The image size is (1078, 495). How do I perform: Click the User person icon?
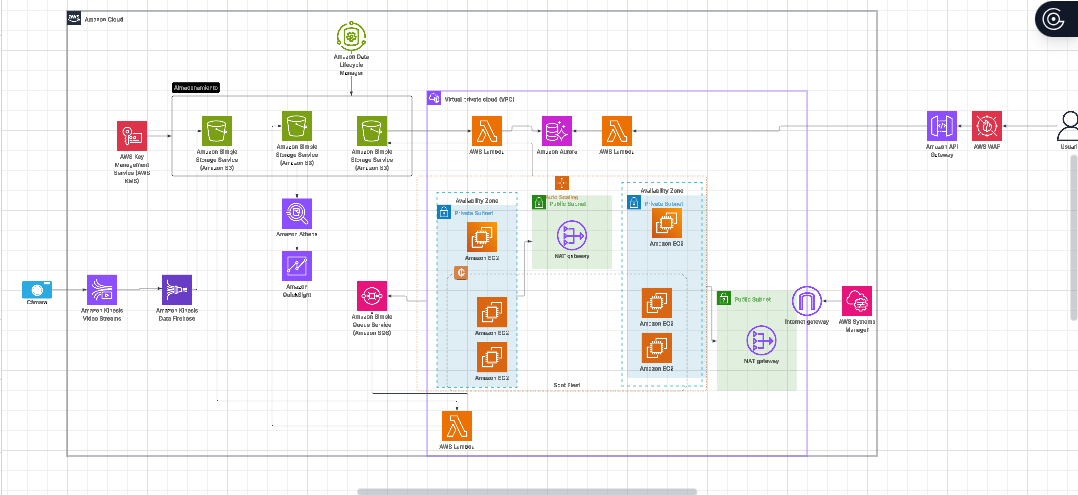point(1068,126)
